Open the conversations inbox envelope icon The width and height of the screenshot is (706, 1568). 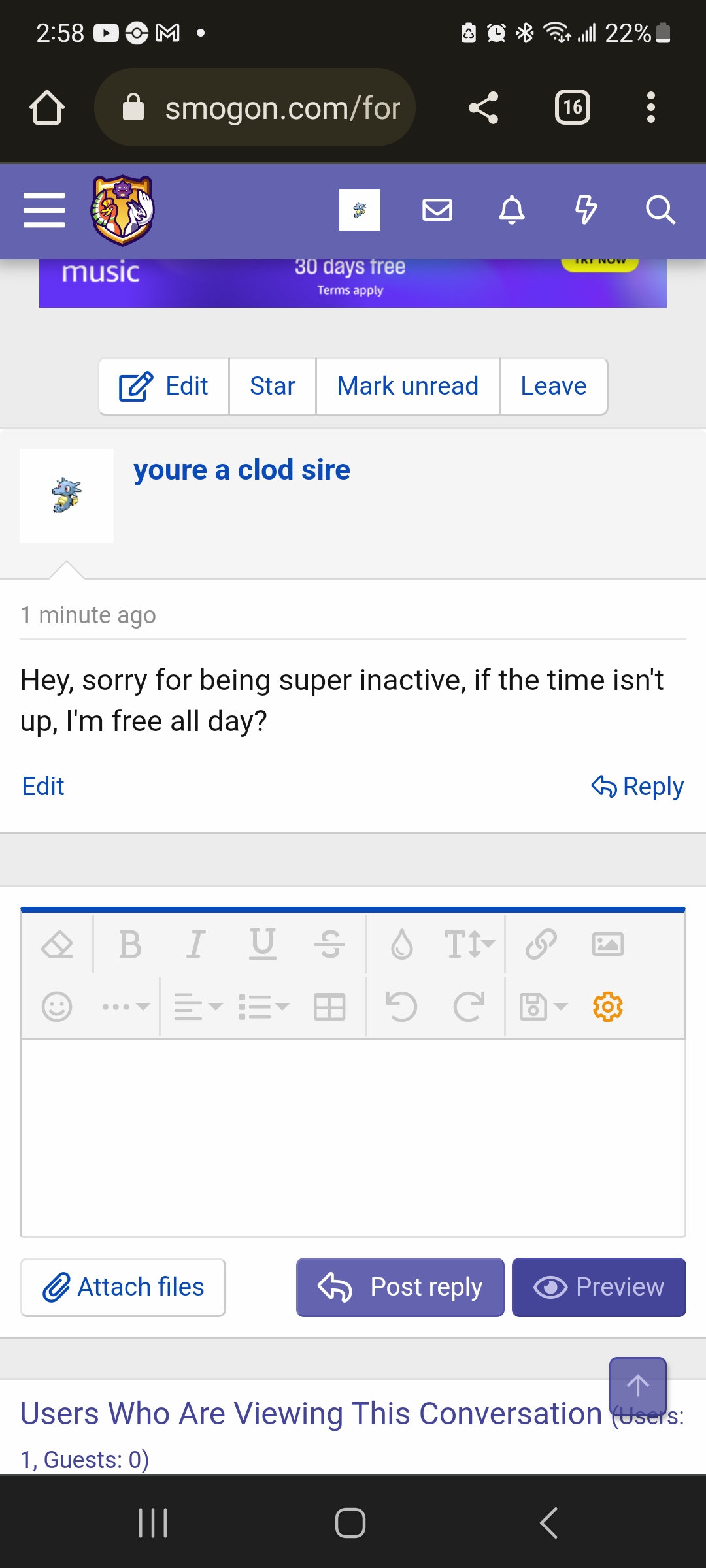click(437, 210)
